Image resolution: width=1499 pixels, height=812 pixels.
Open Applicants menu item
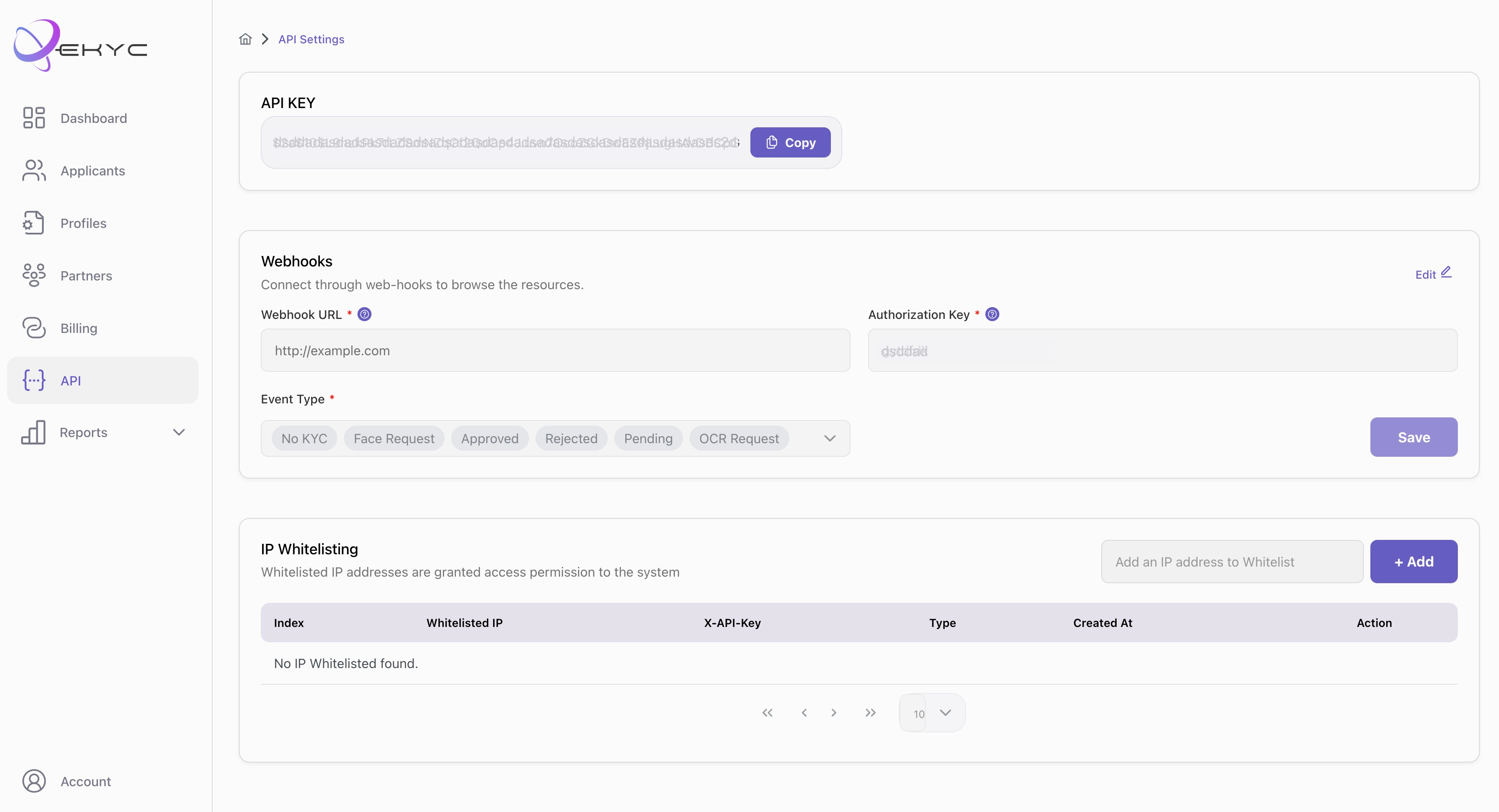click(x=102, y=171)
